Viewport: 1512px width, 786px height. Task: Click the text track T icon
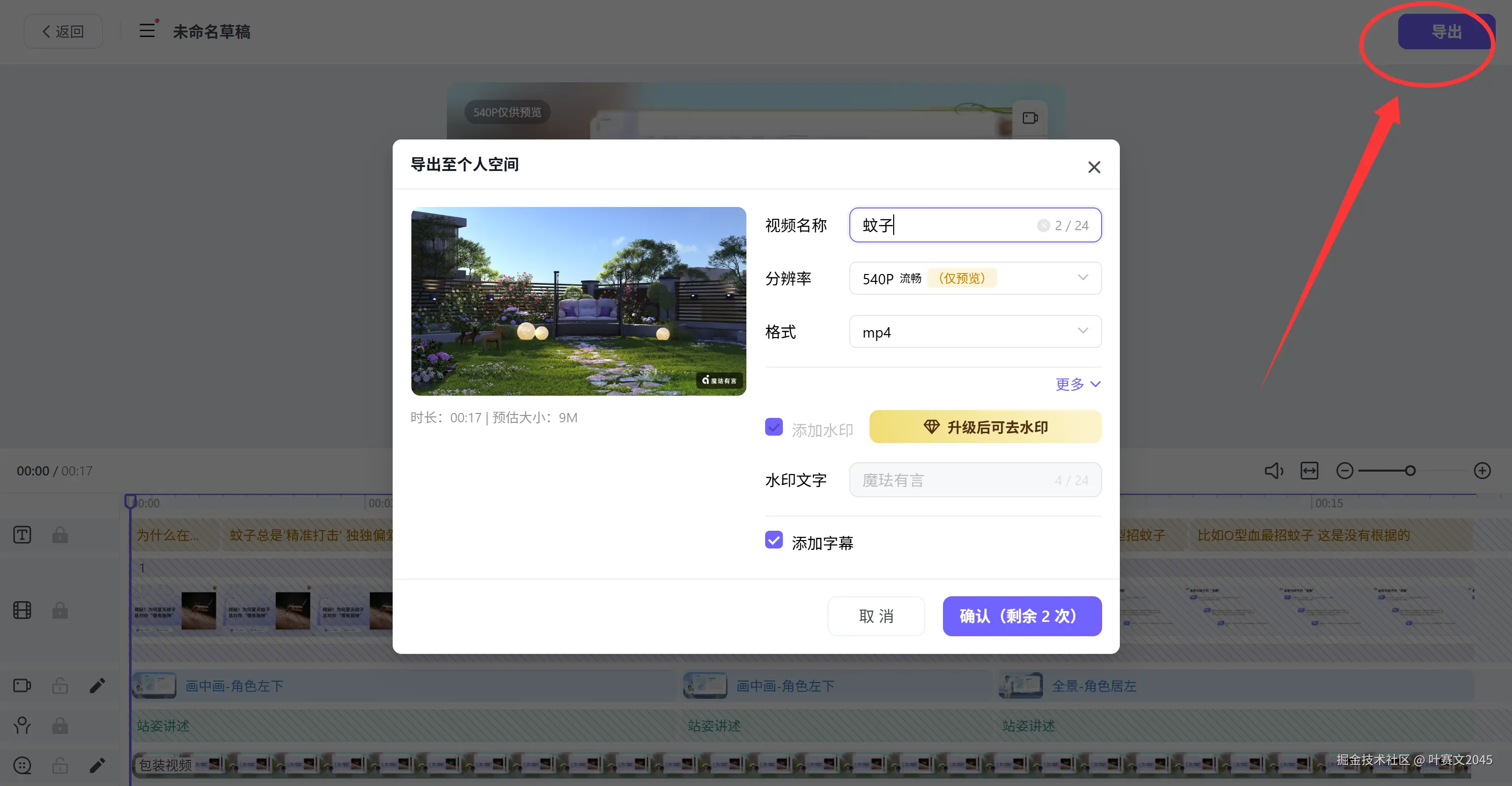22,535
